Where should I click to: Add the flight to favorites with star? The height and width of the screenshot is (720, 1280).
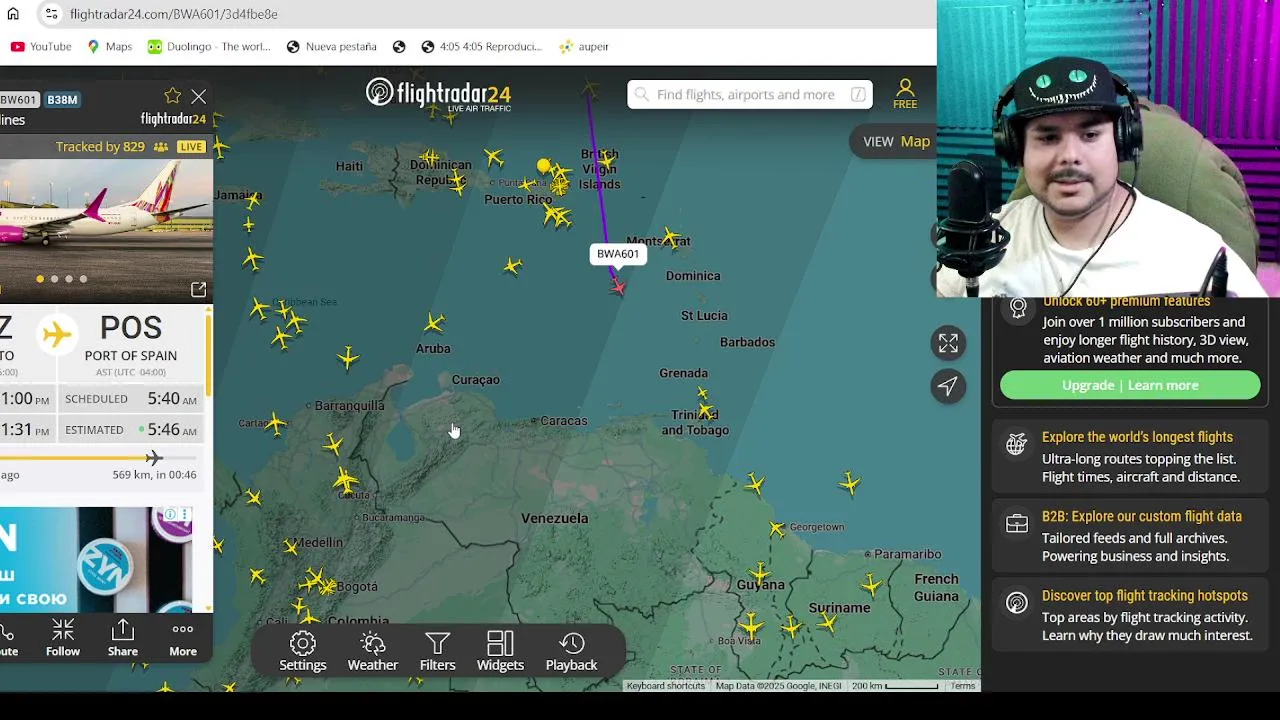coord(172,96)
